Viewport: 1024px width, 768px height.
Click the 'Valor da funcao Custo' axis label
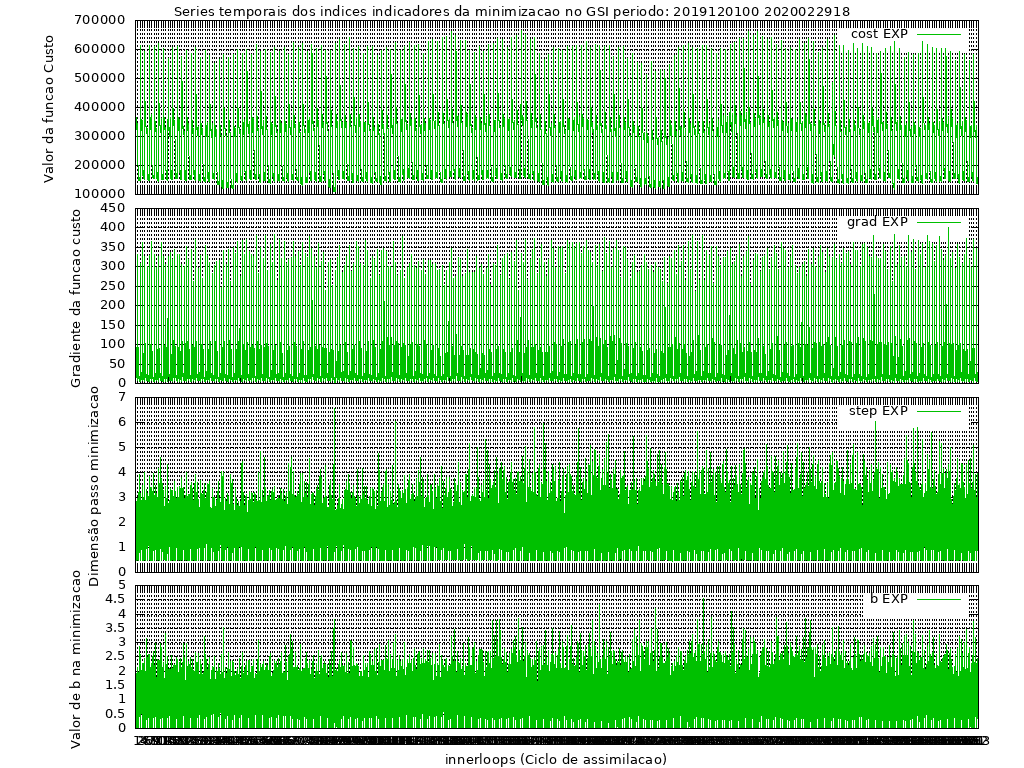click(x=50, y=106)
